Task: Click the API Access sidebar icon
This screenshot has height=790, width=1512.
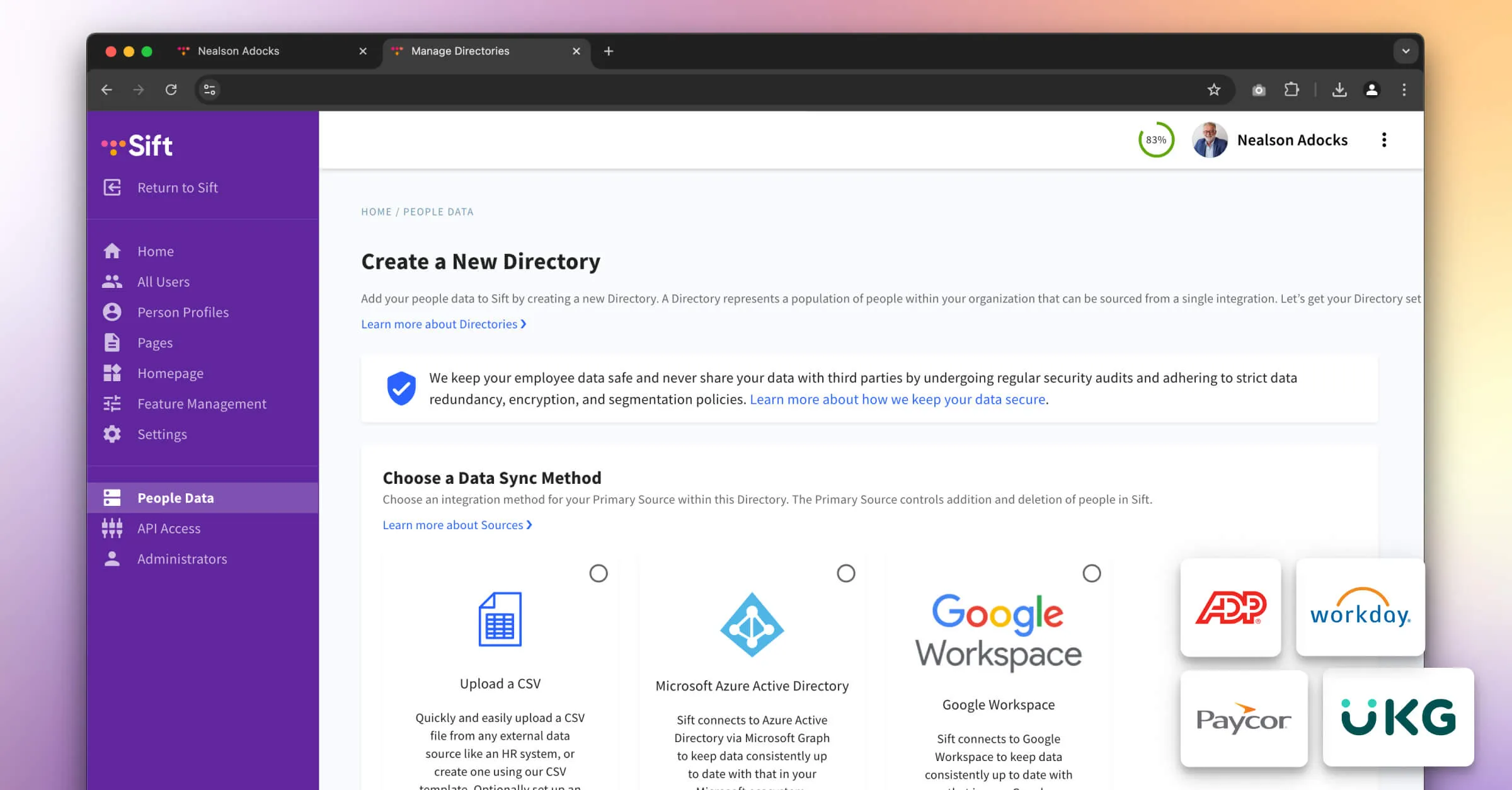Action: [x=112, y=529]
